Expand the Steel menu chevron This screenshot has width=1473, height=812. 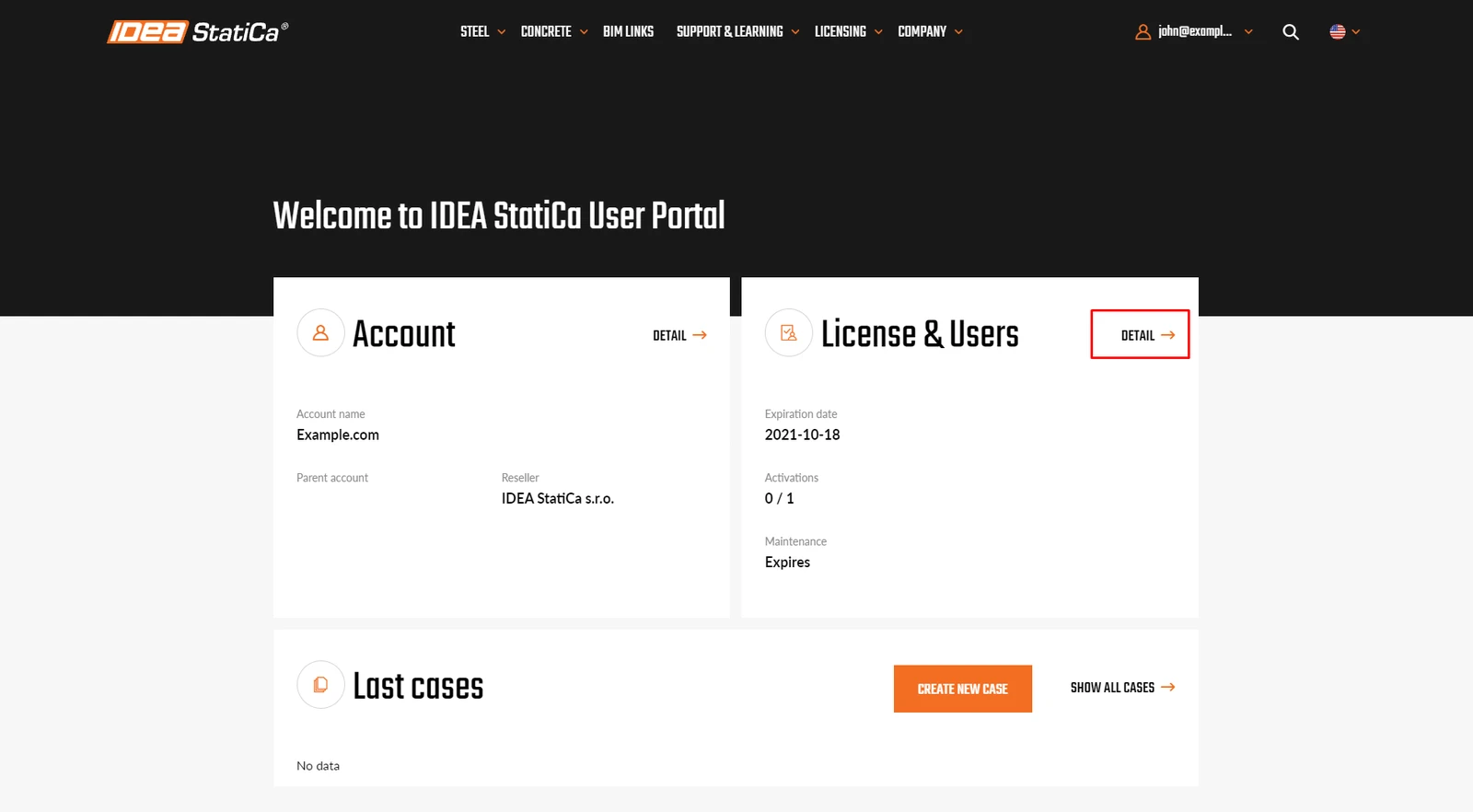pyautogui.click(x=502, y=32)
